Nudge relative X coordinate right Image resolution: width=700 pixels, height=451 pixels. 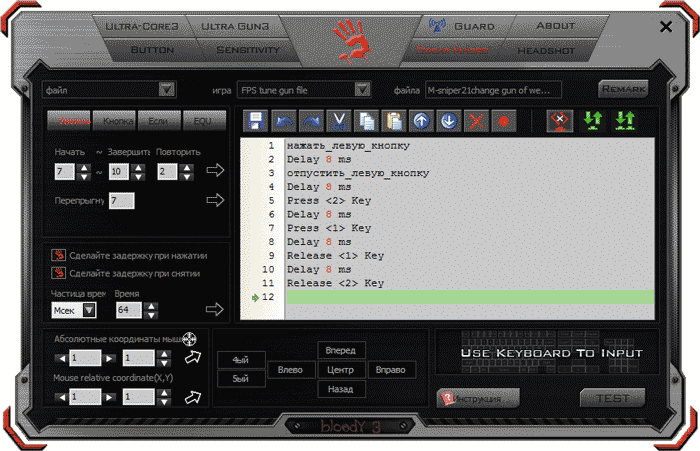tap(109, 397)
